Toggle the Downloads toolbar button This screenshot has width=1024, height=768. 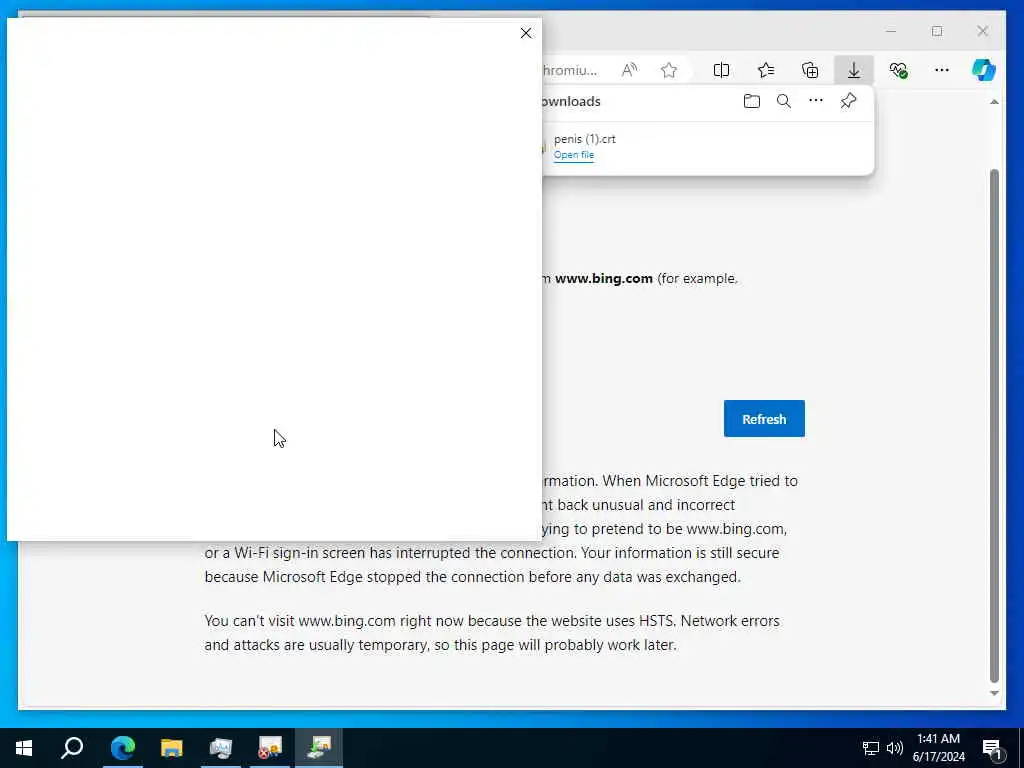[854, 70]
